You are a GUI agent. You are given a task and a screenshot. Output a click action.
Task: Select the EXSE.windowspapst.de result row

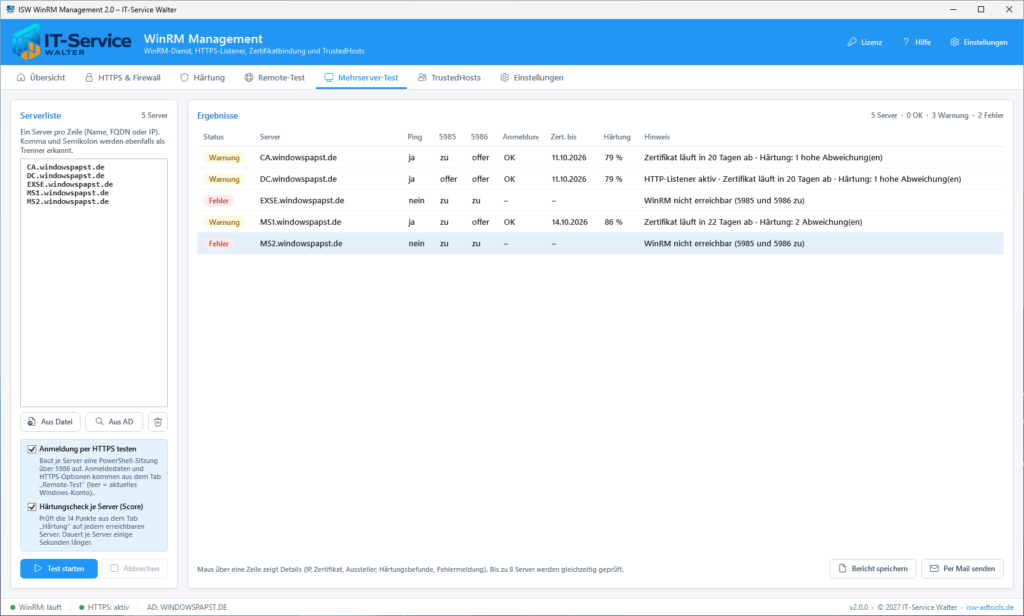[x=600, y=201]
